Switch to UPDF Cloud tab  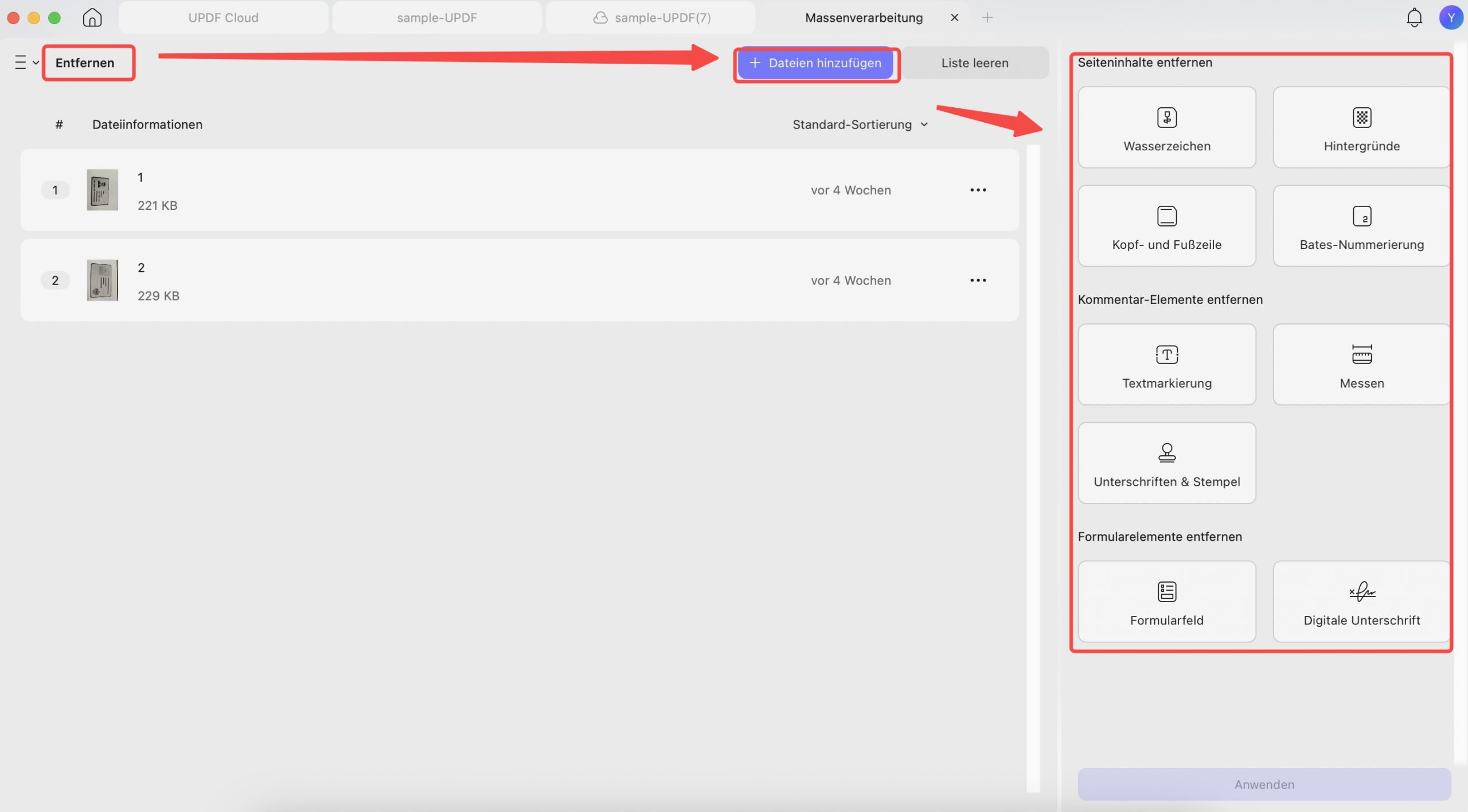click(223, 18)
